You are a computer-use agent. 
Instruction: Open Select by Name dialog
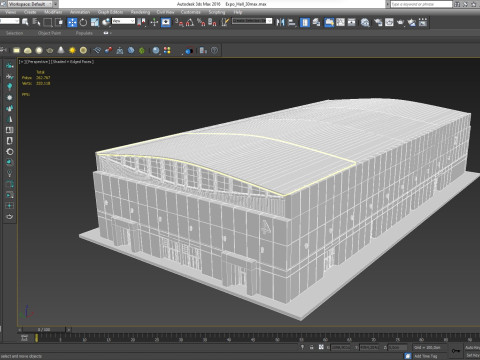pyautogui.click(x=36, y=22)
